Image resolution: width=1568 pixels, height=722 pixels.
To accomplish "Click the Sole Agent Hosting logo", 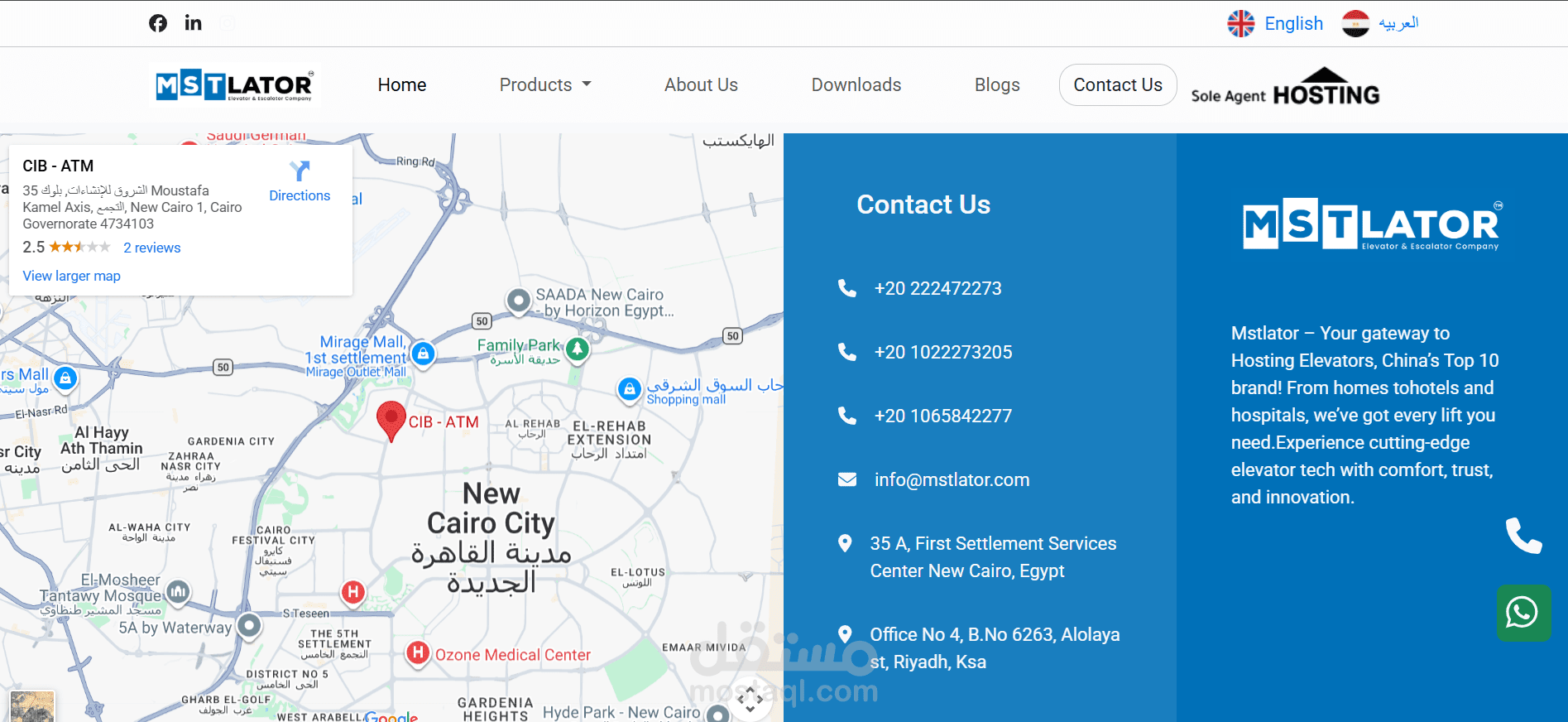I will tap(1285, 86).
